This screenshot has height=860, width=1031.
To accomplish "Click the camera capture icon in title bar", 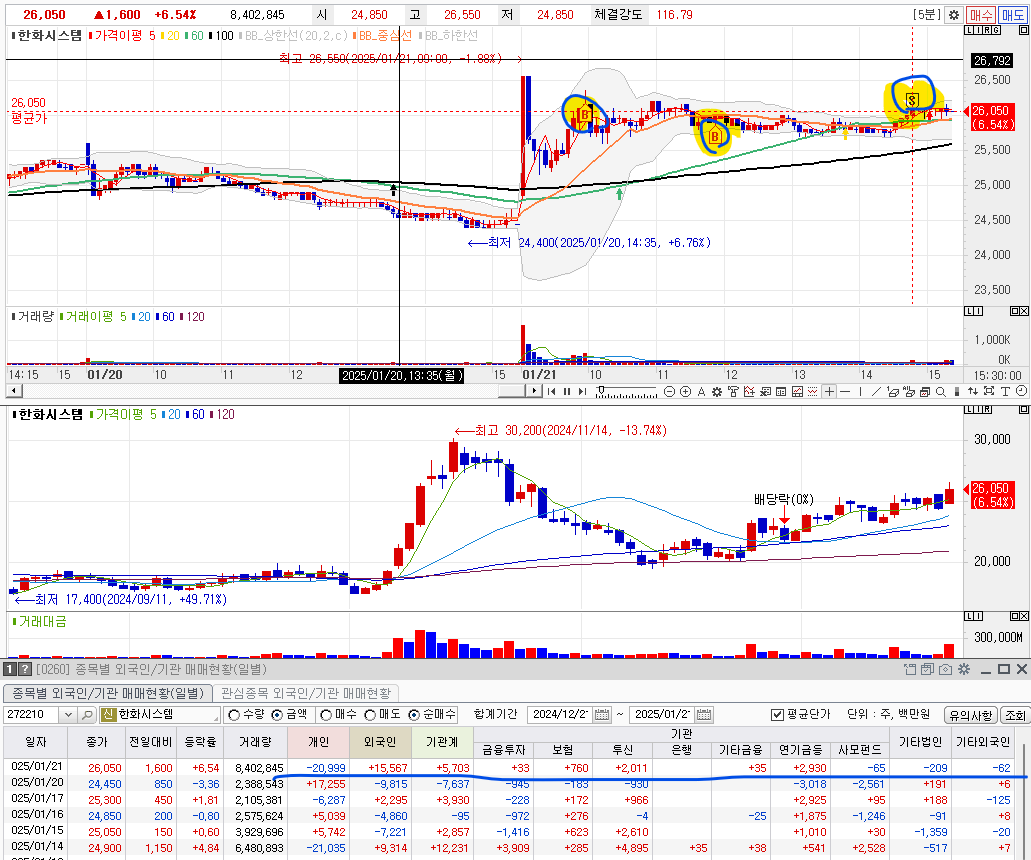I will point(946,669).
